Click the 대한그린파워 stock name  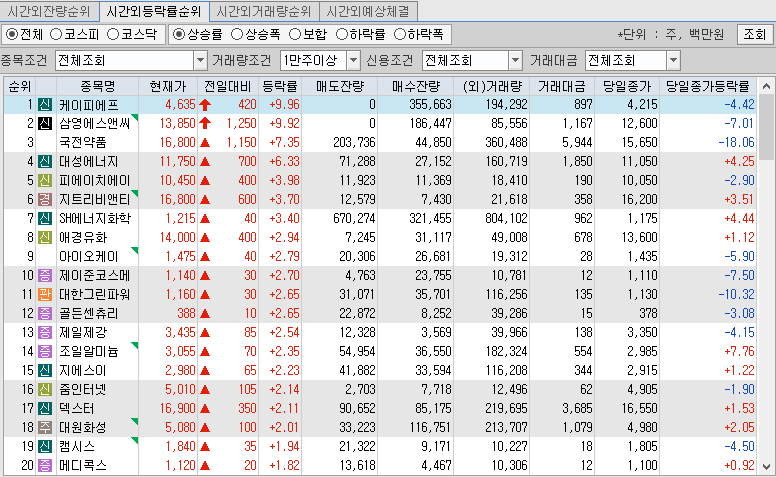[x=95, y=294]
